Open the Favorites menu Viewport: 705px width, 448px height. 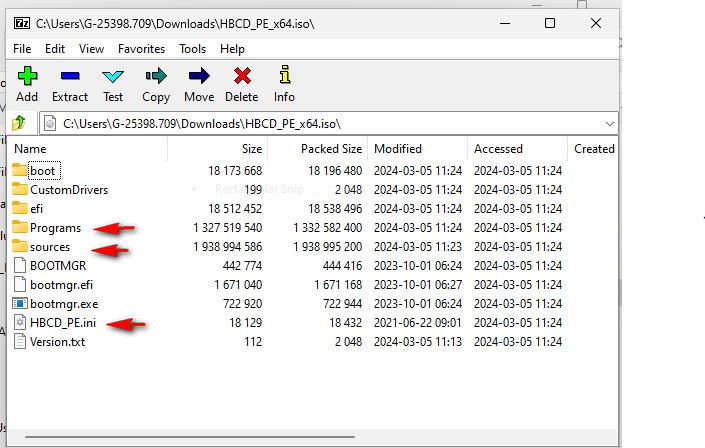pos(141,49)
